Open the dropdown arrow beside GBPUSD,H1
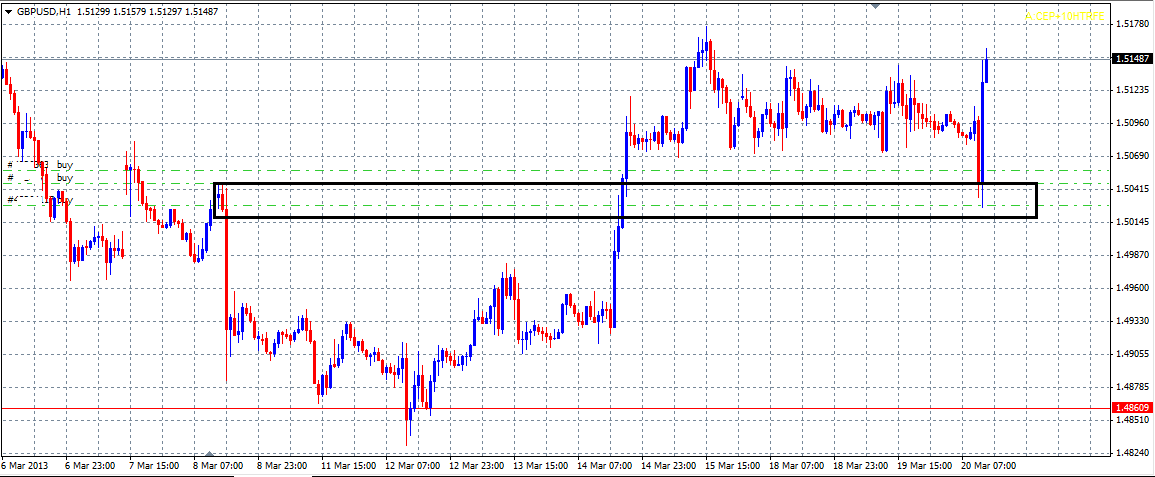The height and width of the screenshot is (477, 1155). 8,11
